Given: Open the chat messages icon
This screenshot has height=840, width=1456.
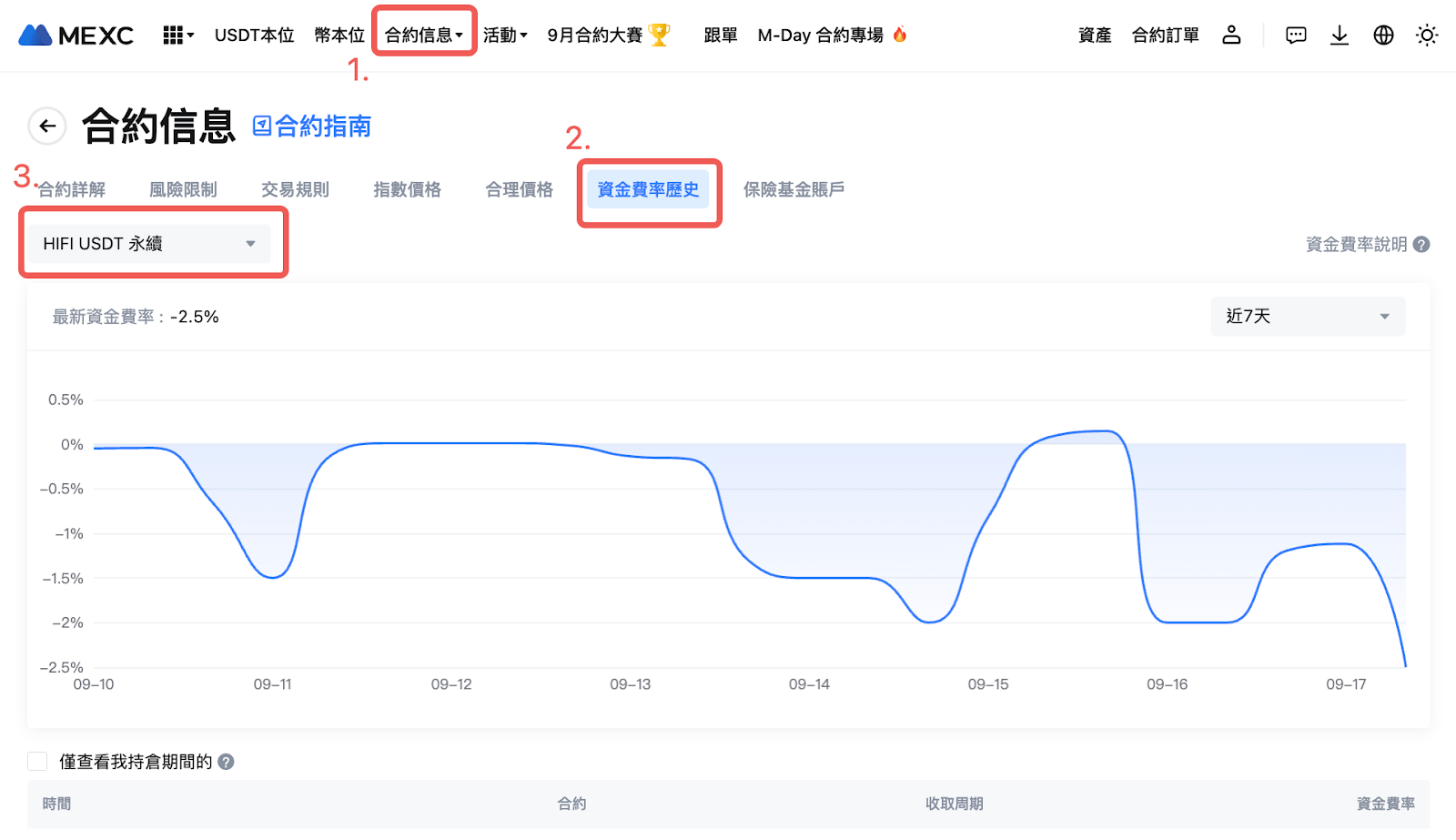Looking at the screenshot, I should [1296, 35].
